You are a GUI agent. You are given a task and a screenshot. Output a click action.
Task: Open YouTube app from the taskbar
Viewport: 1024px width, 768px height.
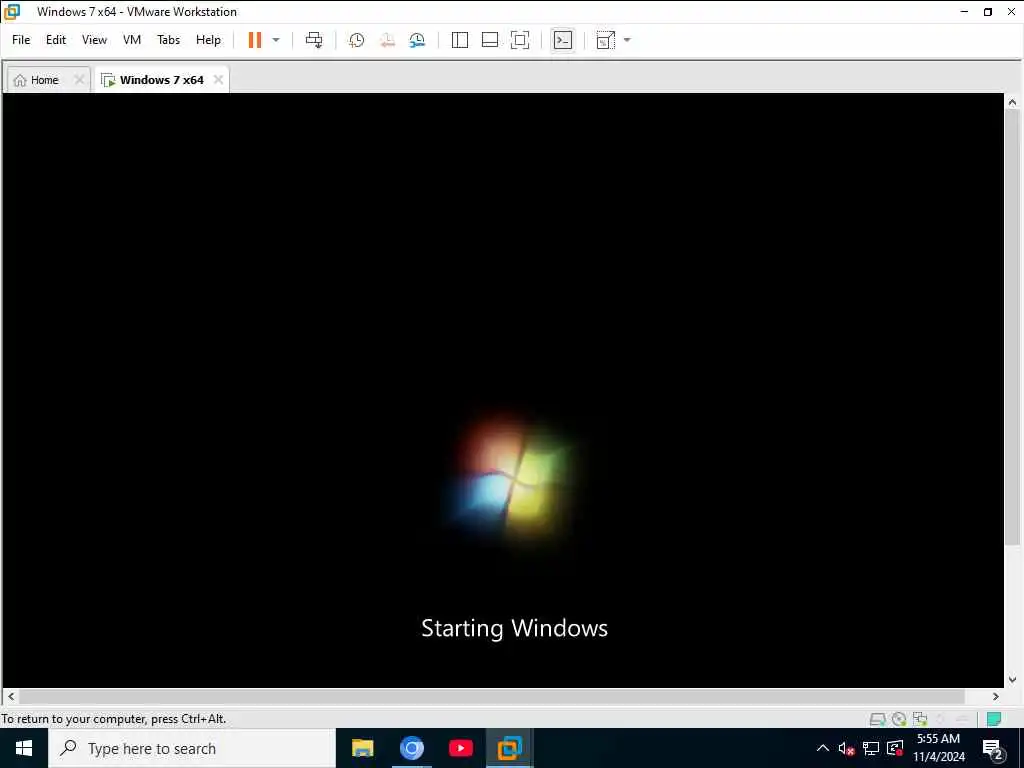[460, 748]
